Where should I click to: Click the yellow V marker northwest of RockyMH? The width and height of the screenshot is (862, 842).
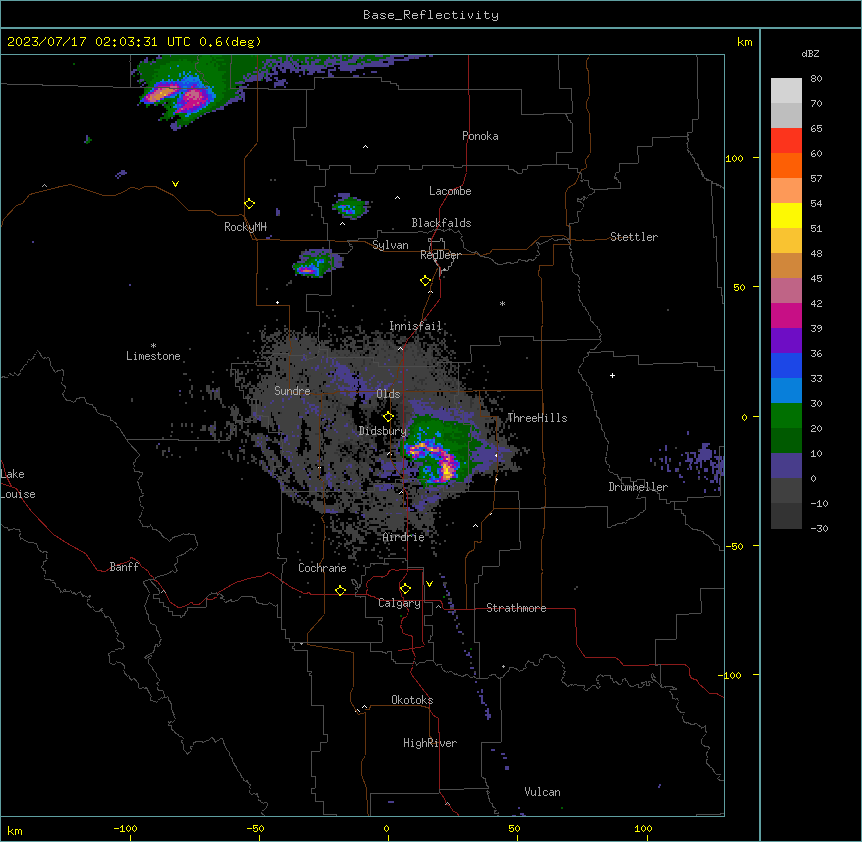175,184
